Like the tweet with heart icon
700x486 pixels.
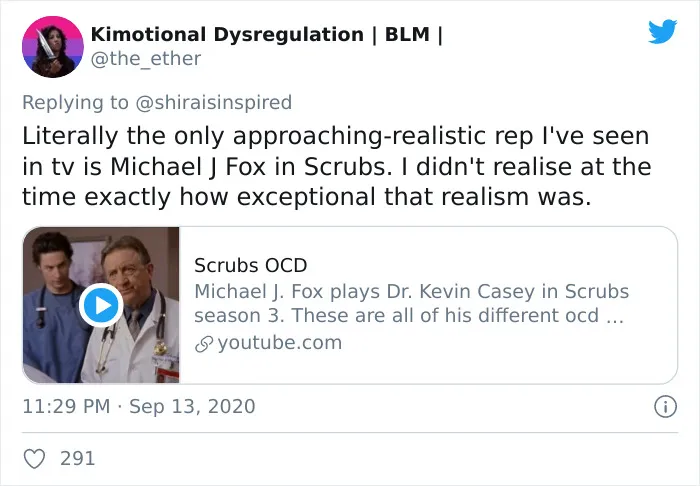point(34,458)
